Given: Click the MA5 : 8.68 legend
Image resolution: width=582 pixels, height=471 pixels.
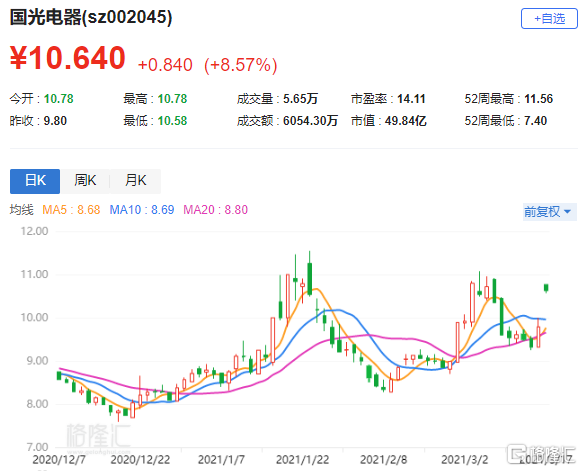Looking at the screenshot, I should [x=71, y=210].
